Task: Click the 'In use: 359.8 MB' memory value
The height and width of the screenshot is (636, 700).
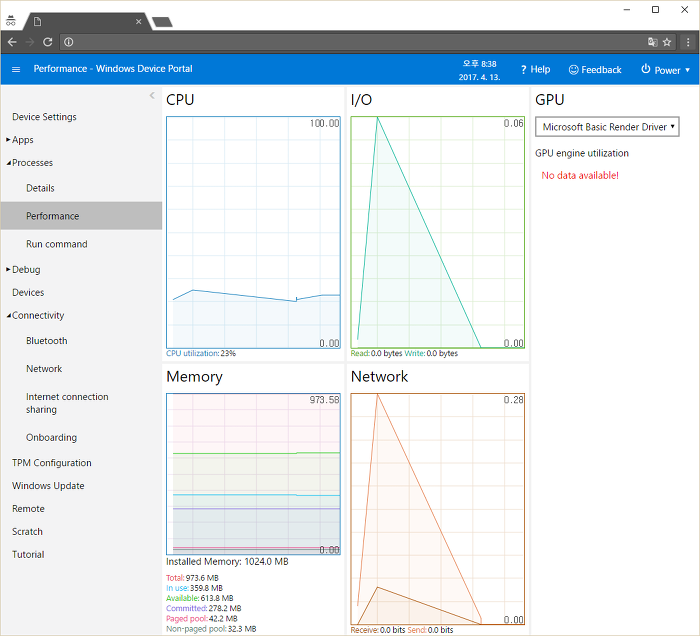Action: coord(194,588)
